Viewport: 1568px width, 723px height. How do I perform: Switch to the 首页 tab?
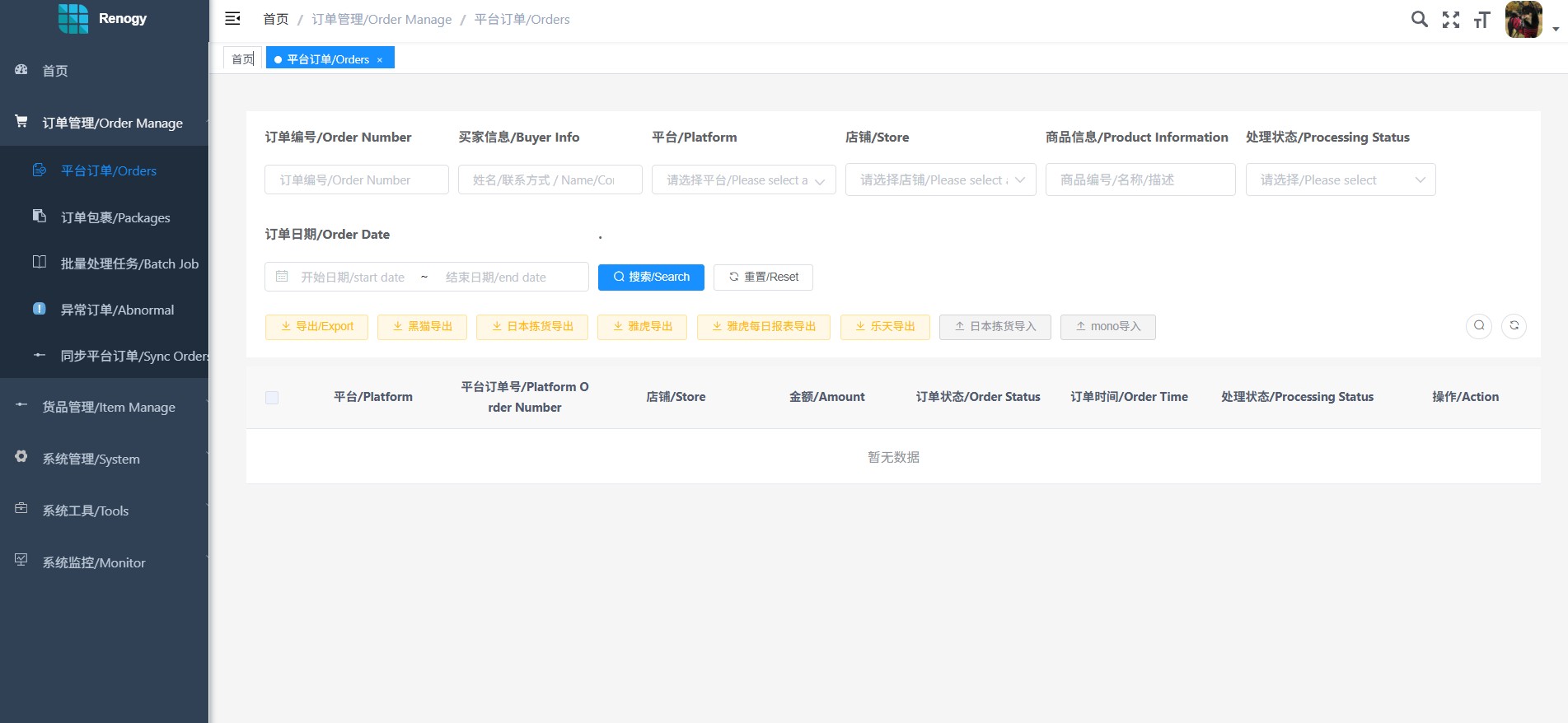(242, 59)
